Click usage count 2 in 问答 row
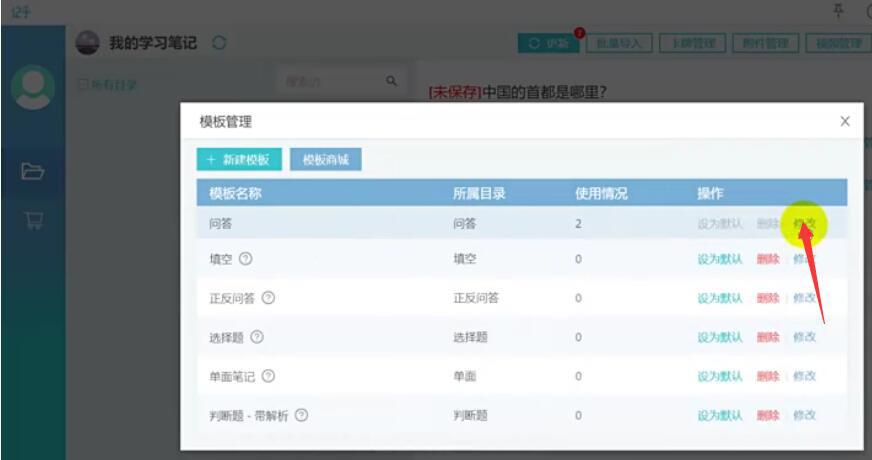 [x=578, y=224]
